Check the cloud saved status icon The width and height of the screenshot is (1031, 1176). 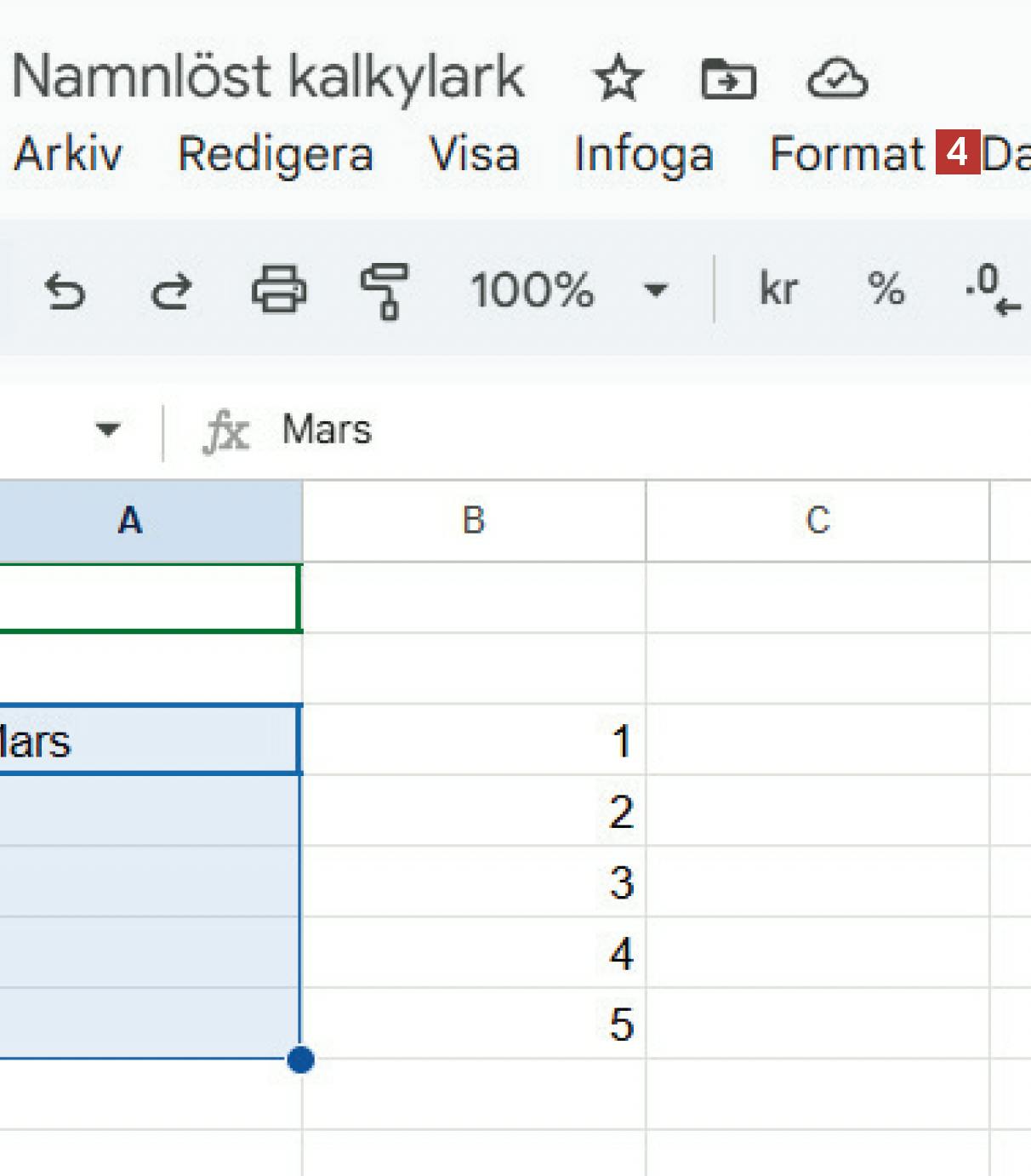point(837,79)
